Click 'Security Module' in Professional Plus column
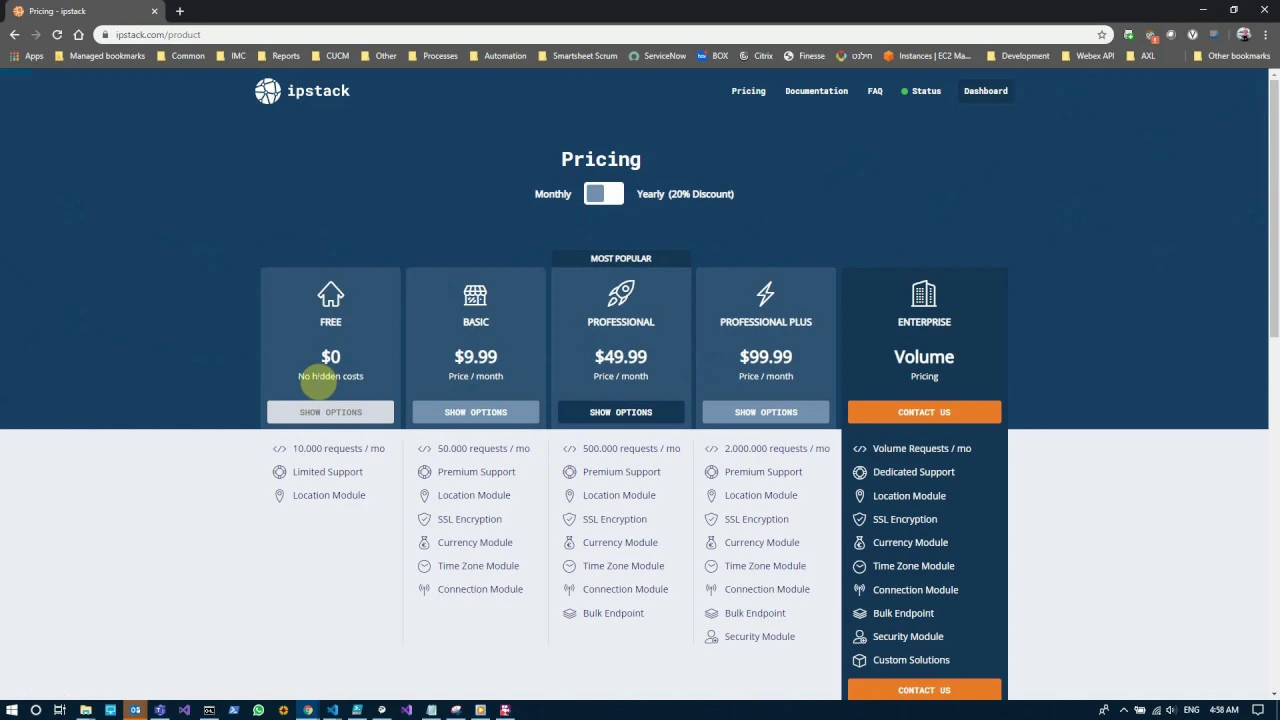 click(x=760, y=636)
